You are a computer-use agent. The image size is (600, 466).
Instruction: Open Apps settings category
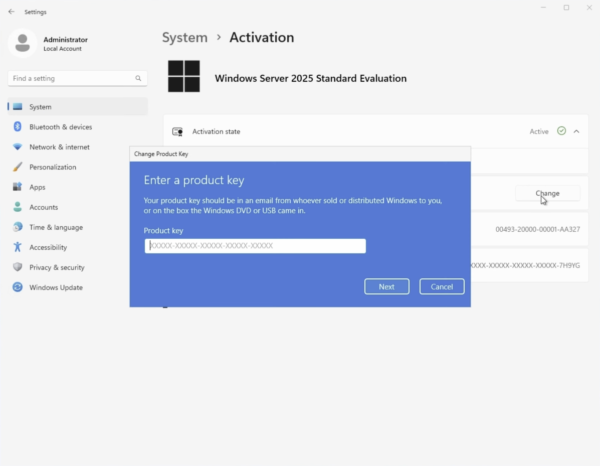pos(77,187)
